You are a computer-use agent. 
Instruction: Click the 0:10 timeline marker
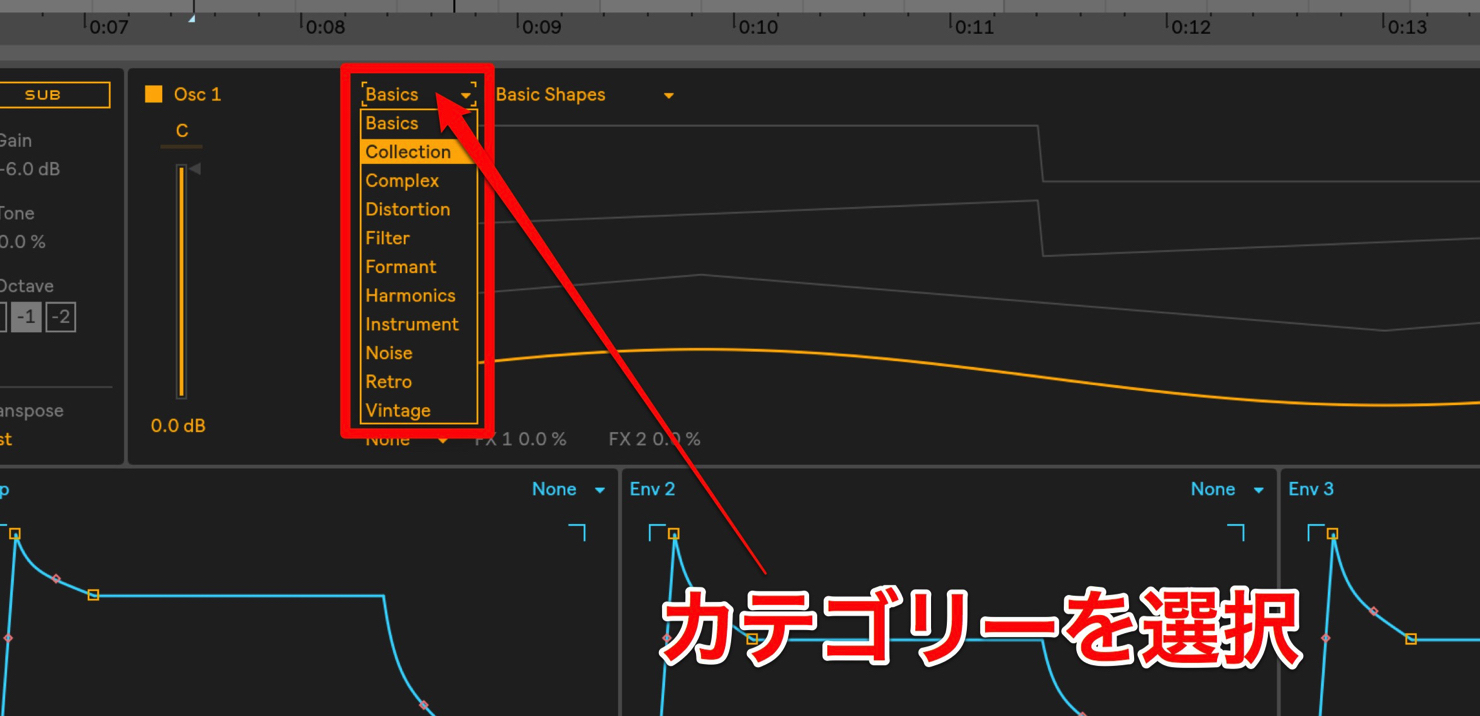click(x=758, y=27)
